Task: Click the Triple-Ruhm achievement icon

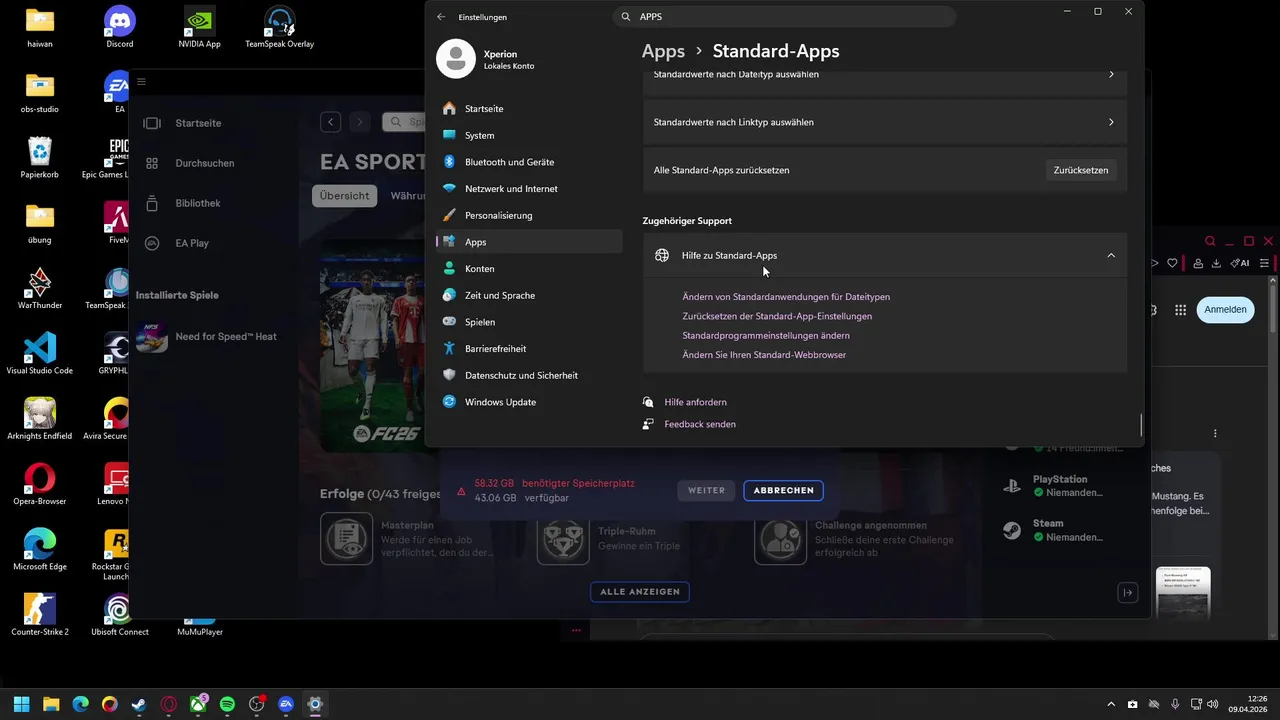Action: tap(563, 538)
